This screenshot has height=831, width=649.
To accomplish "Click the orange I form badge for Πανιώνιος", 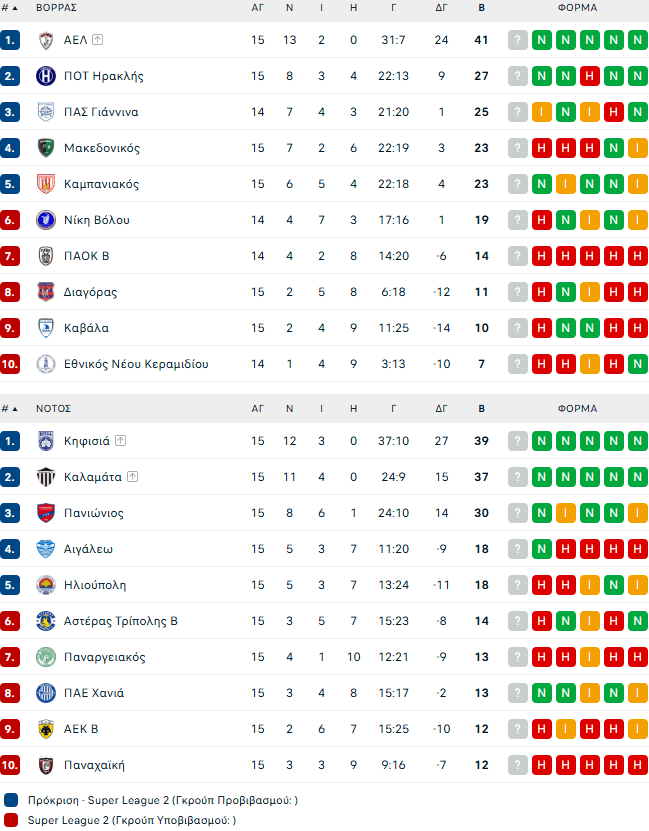I will point(566,513).
